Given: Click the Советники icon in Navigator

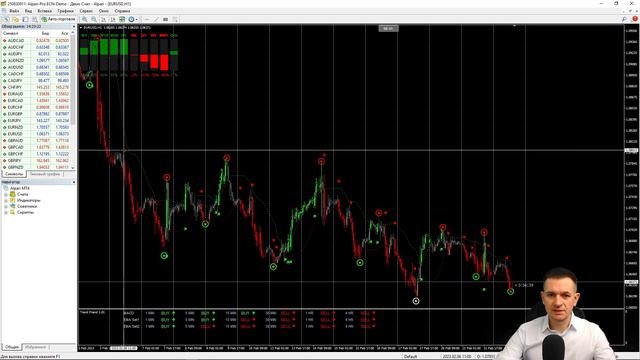Looking at the screenshot, I should point(12,207).
